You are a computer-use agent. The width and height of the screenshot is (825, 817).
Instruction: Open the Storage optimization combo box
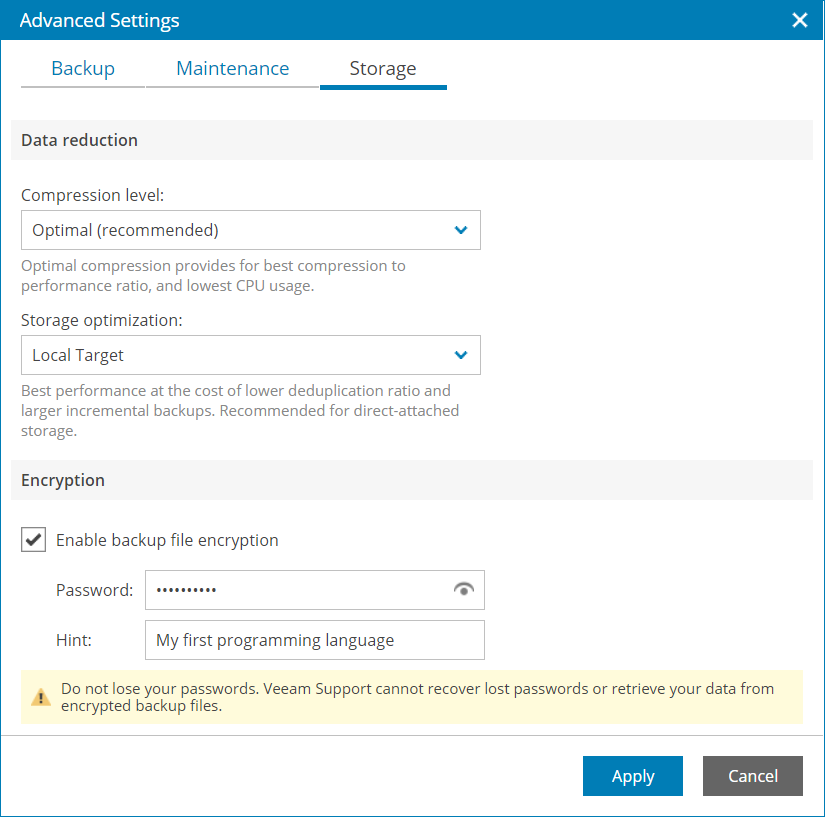point(250,355)
